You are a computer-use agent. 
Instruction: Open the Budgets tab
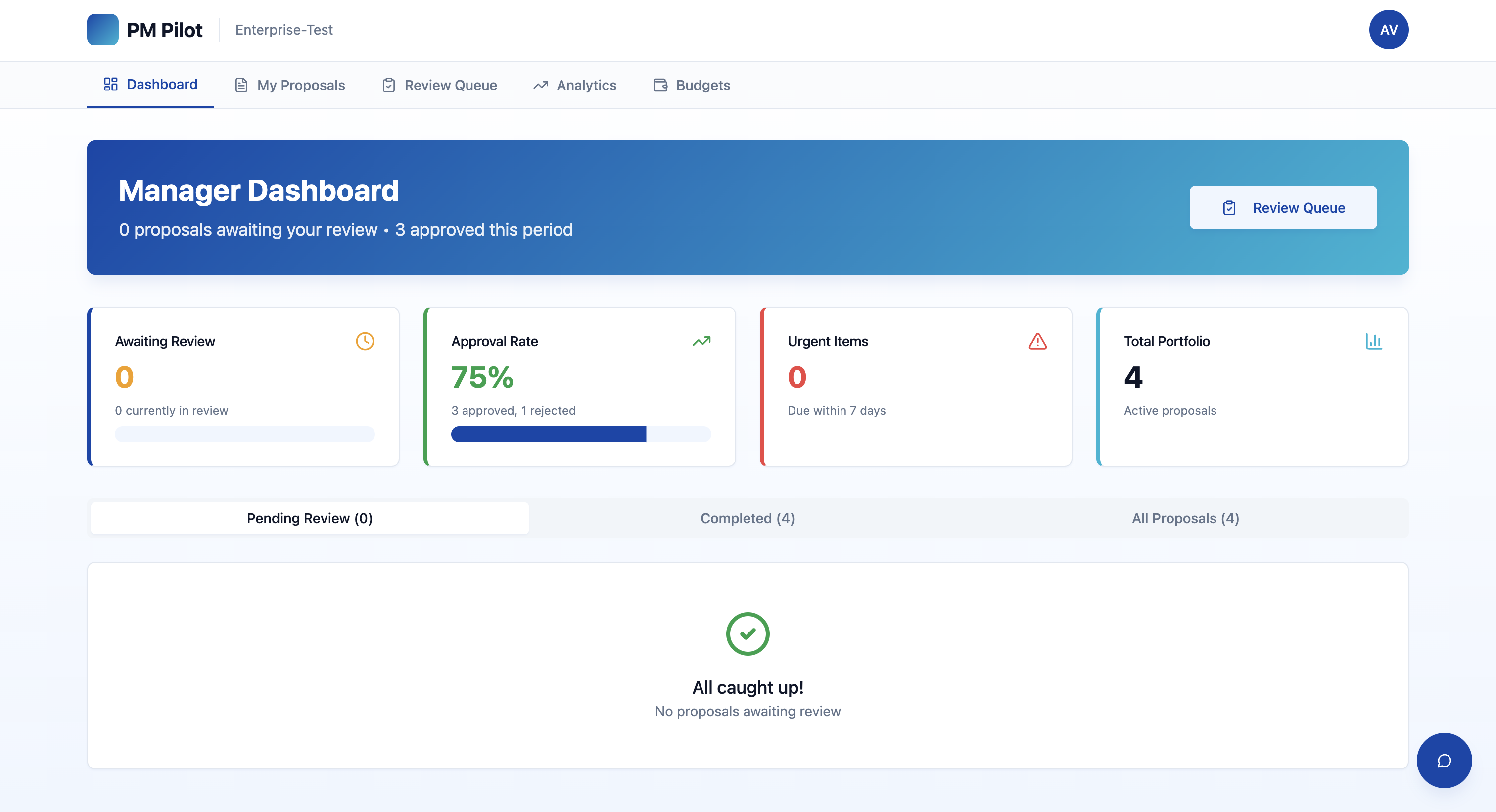692,86
